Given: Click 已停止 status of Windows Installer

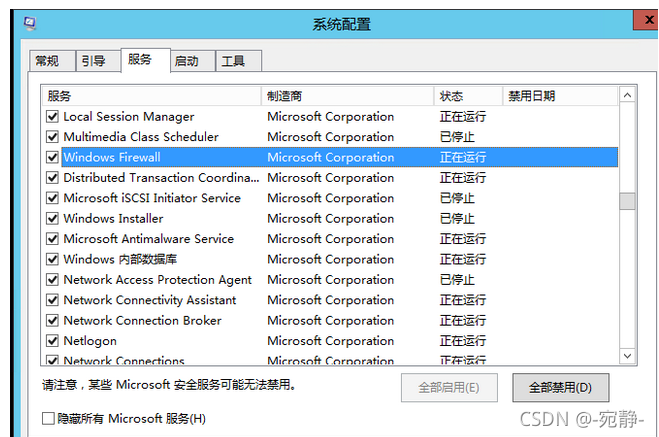Looking at the screenshot, I should click(457, 218).
